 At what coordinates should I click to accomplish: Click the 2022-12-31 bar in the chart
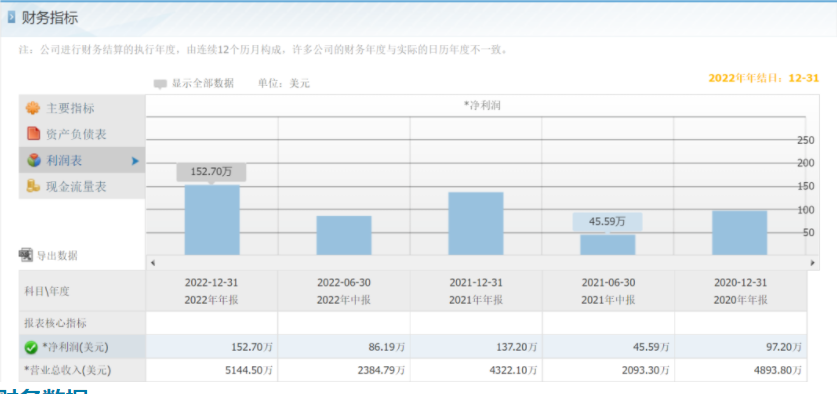[x=212, y=220]
